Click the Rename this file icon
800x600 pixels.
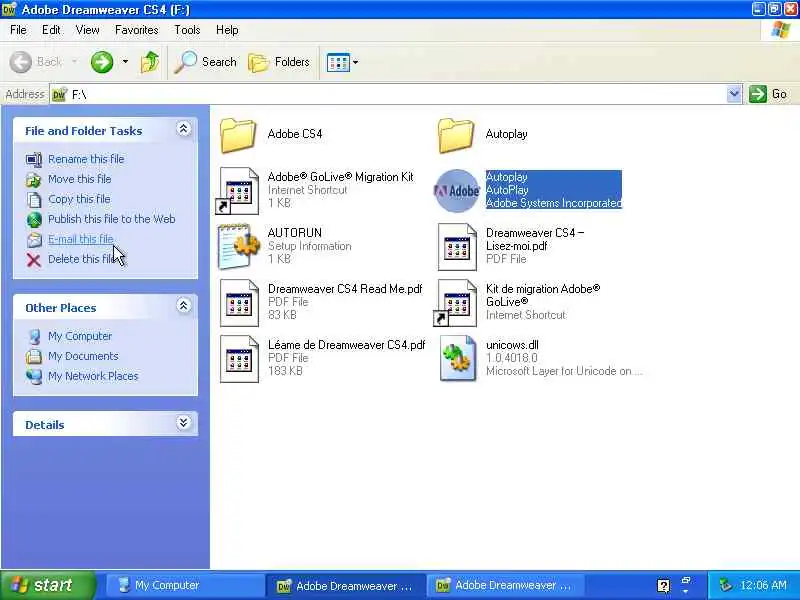click(34, 160)
